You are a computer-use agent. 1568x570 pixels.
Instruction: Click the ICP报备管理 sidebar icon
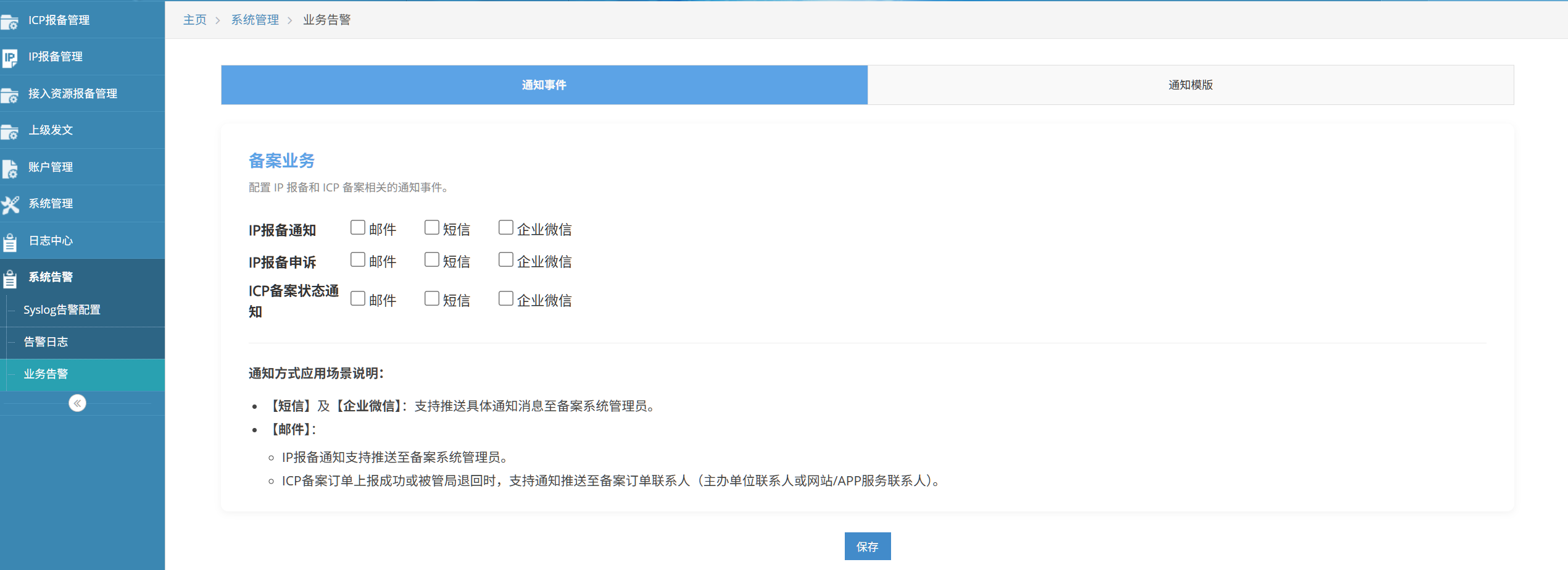pos(10,22)
